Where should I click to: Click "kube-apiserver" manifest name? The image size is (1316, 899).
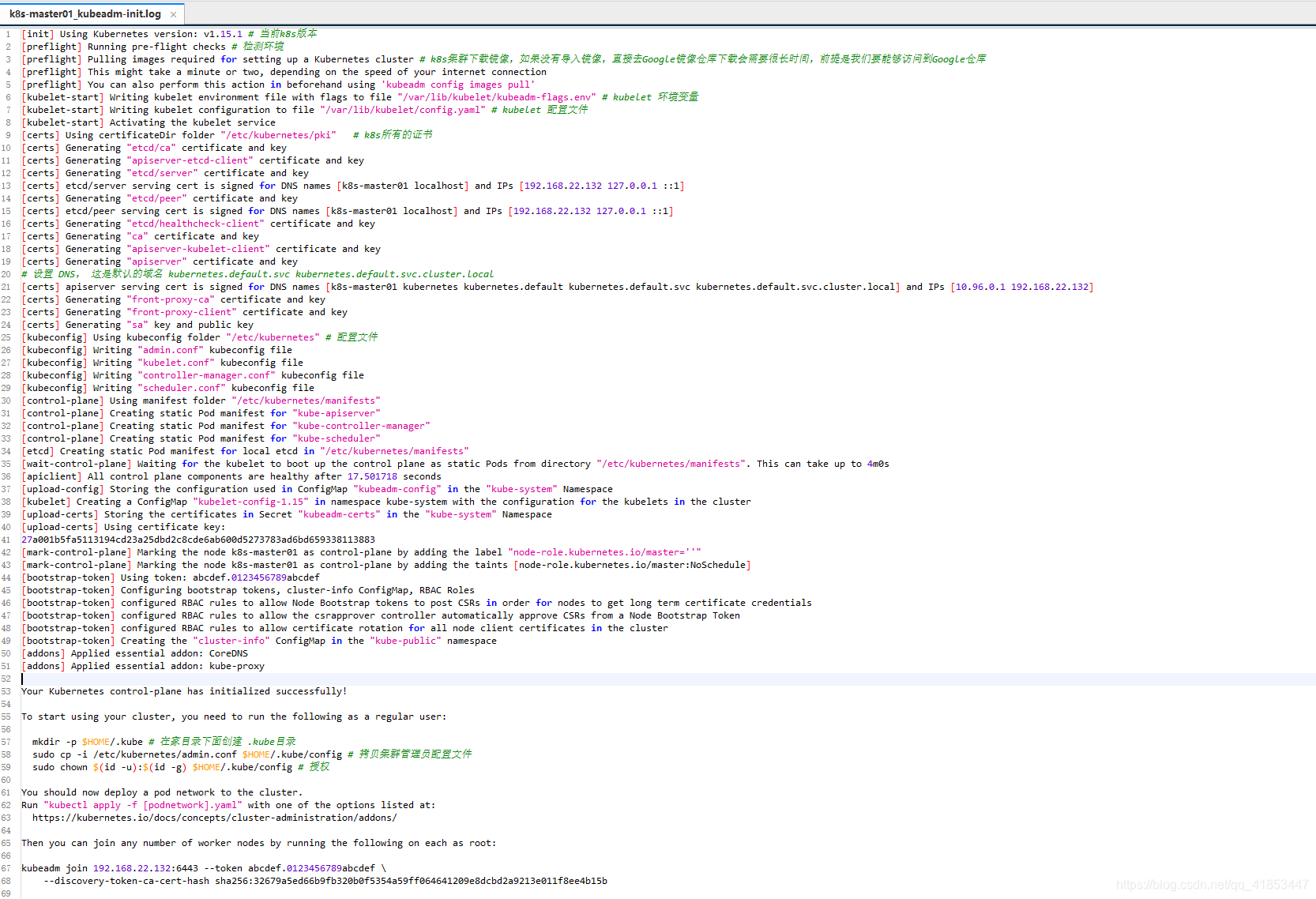(x=337, y=413)
